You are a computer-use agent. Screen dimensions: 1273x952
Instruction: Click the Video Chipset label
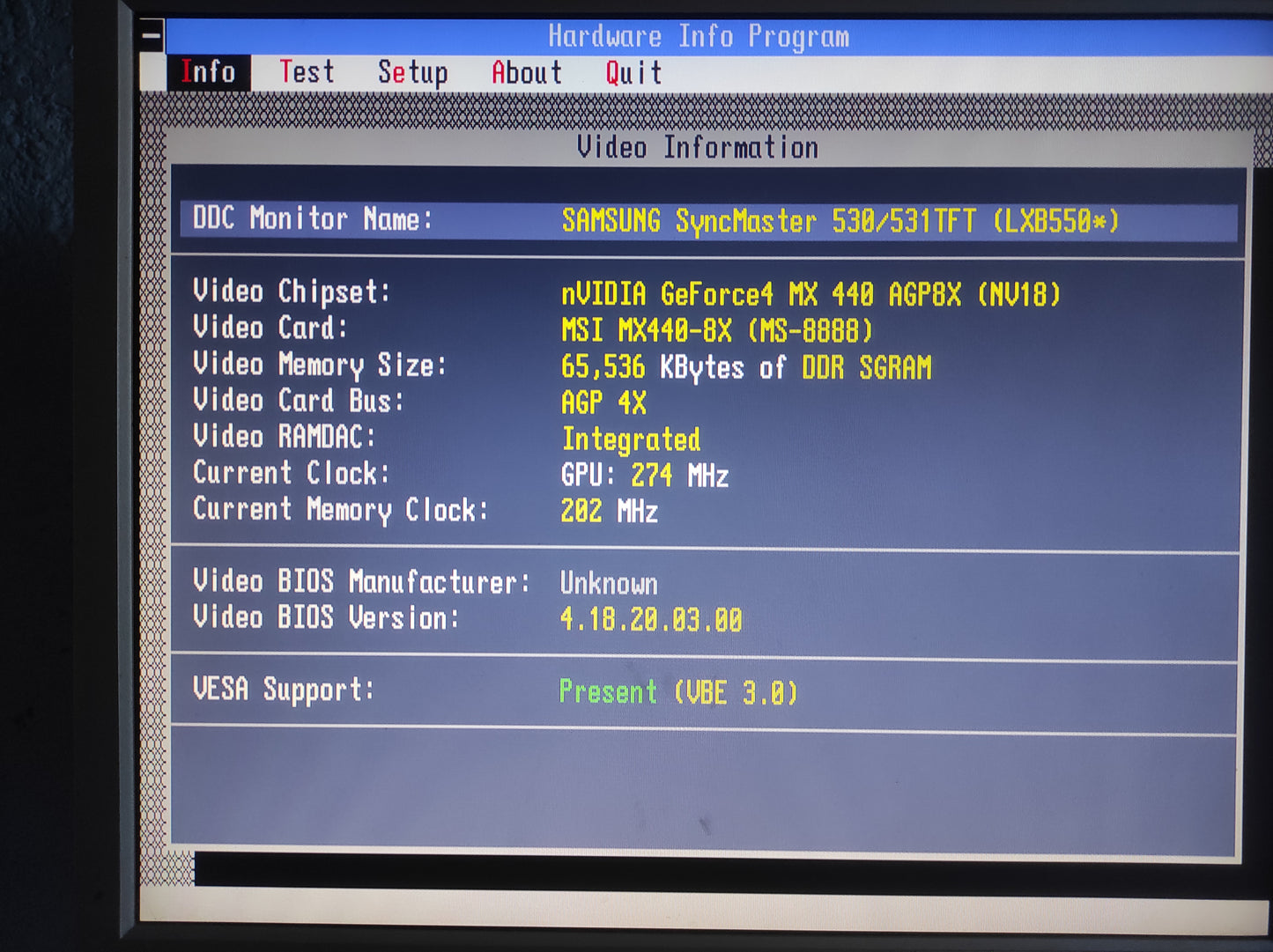click(292, 292)
